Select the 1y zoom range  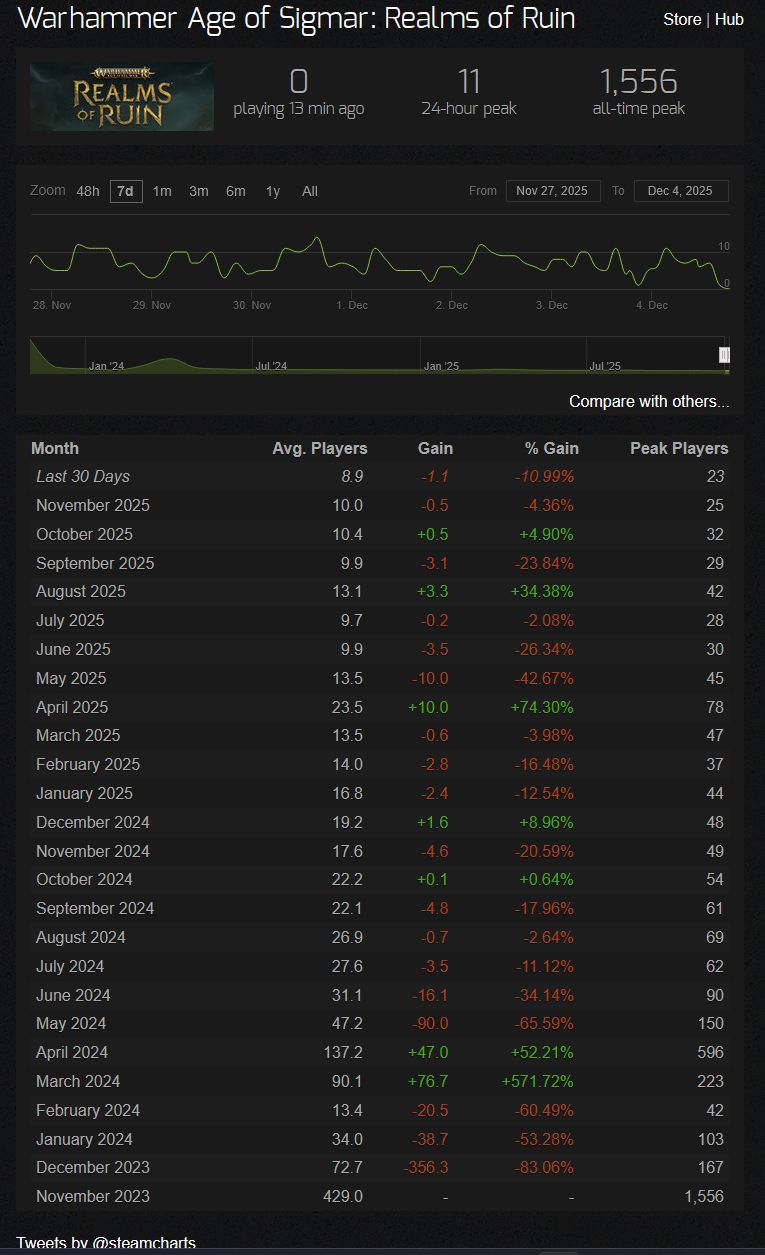273,191
